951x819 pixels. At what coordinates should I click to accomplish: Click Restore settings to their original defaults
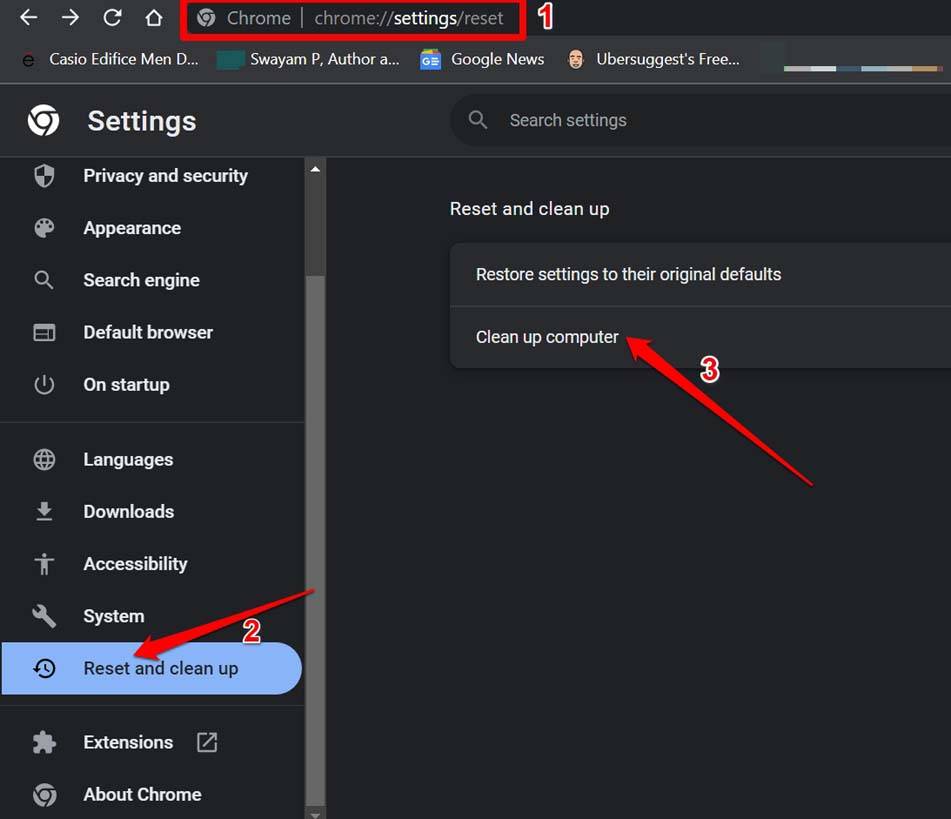(x=628, y=274)
